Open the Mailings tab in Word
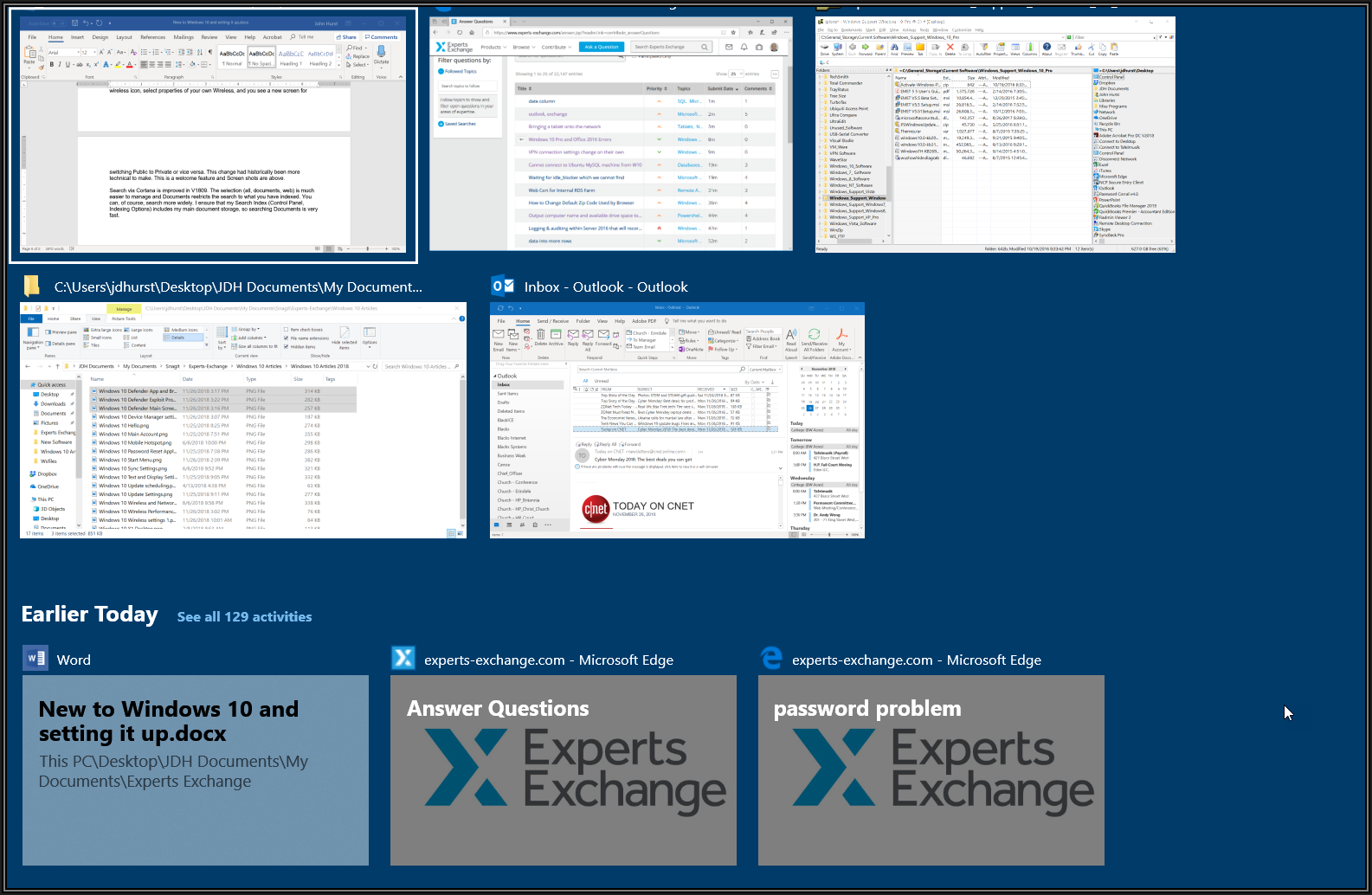The height and width of the screenshot is (895, 1372). click(x=184, y=37)
